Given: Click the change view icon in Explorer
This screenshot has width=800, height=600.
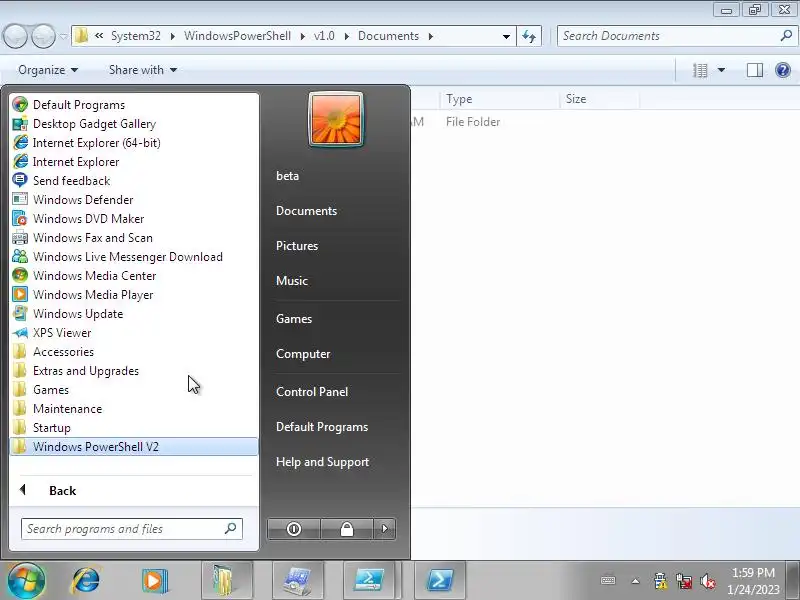Looking at the screenshot, I should click(699, 70).
